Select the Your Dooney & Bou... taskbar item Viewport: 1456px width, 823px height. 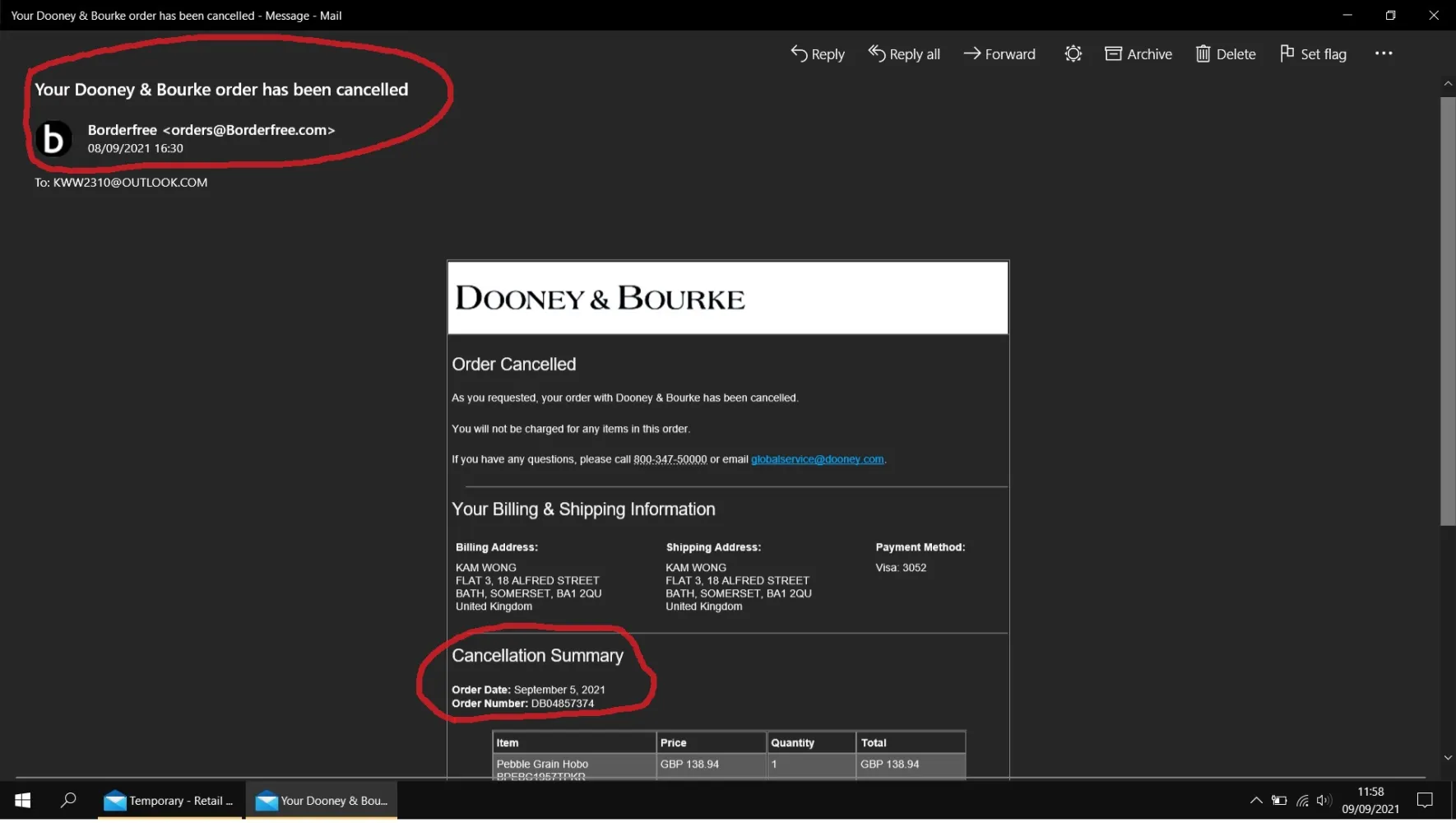pos(322,801)
